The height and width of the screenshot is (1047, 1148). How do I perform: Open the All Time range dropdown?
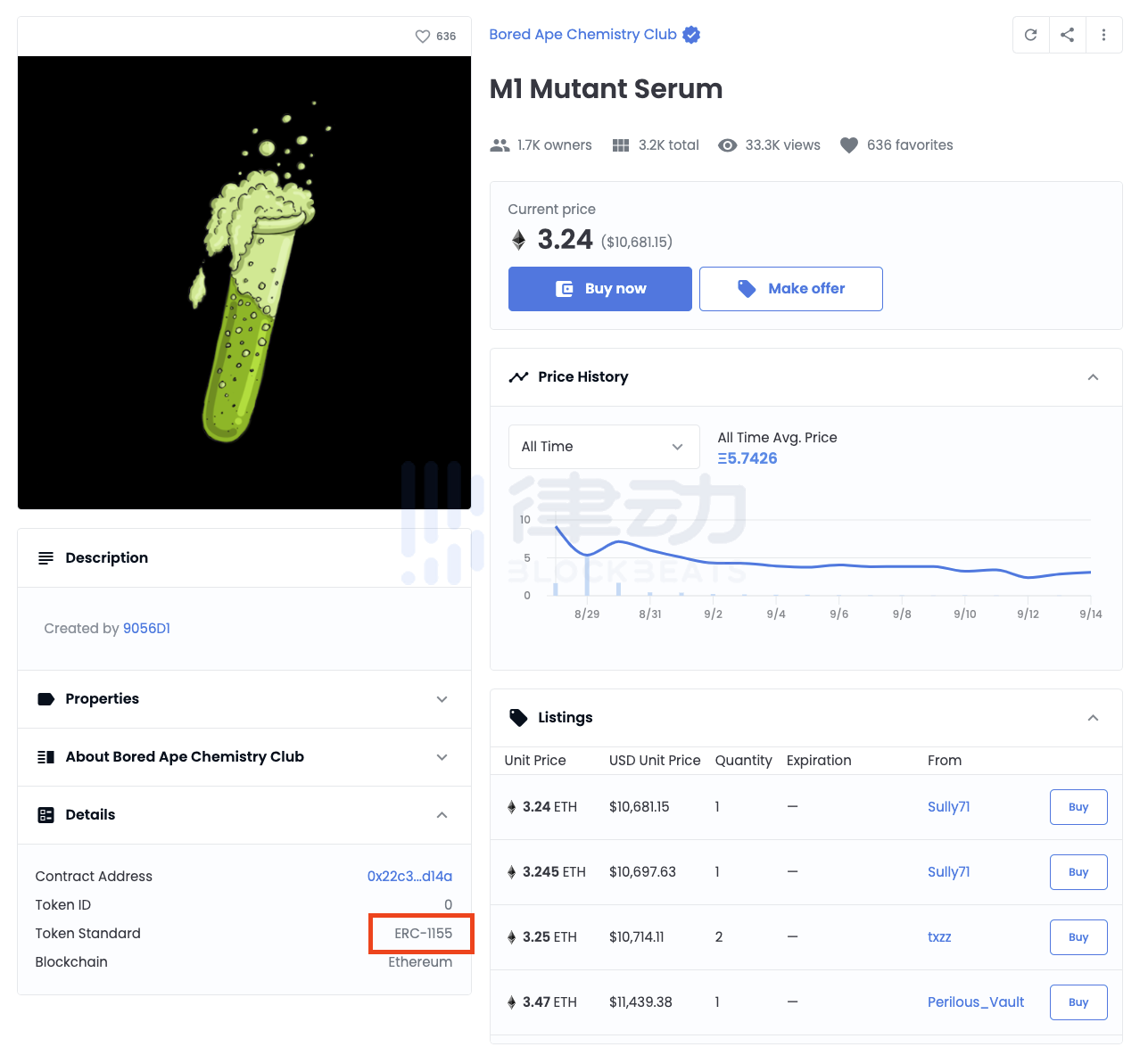click(x=604, y=447)
